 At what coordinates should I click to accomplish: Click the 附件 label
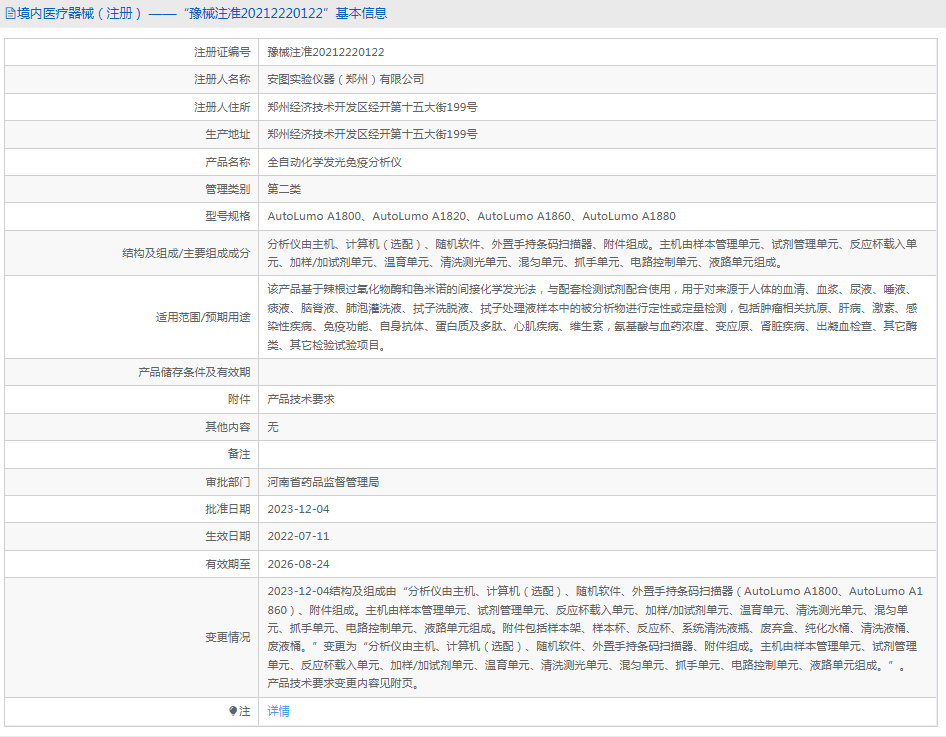pos(239,399)
